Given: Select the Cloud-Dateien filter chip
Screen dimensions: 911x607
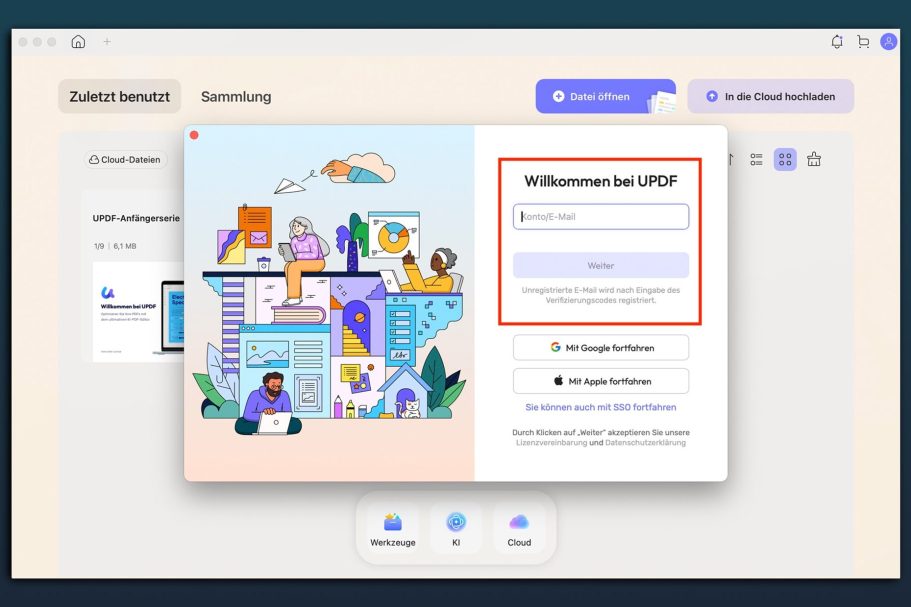Looking at the screenshot, I should 125,160.
